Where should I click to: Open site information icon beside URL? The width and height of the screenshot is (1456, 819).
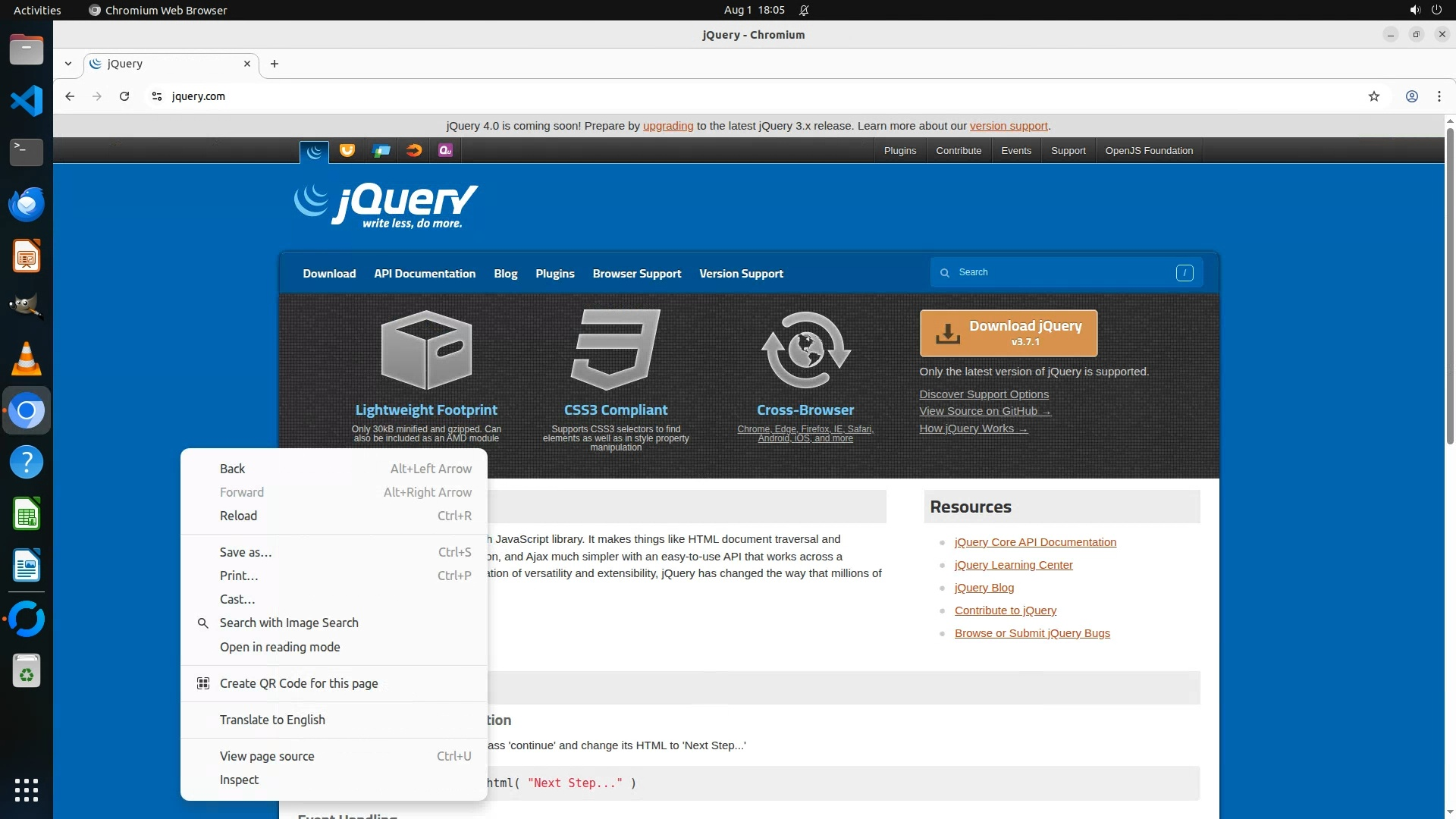pyautogui.click(x=157, y=96)
